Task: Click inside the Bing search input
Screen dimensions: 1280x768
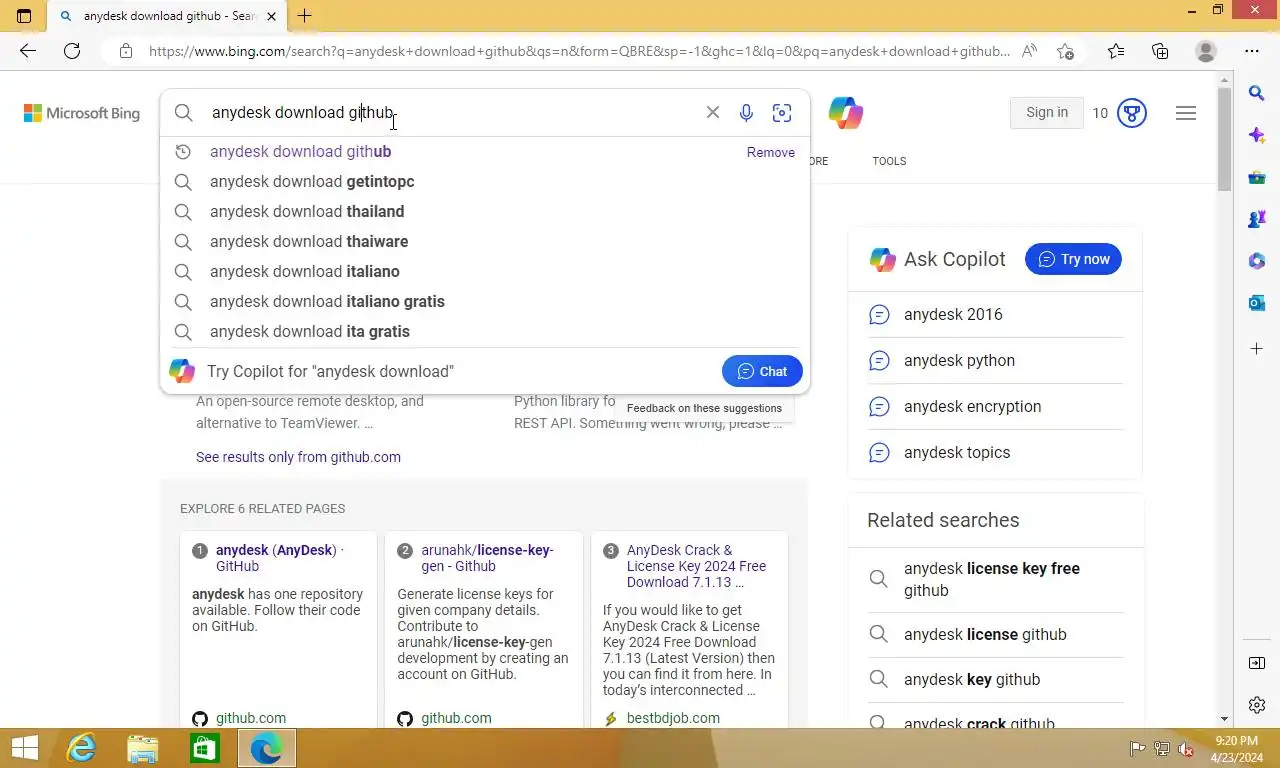Action: point(450,112)
